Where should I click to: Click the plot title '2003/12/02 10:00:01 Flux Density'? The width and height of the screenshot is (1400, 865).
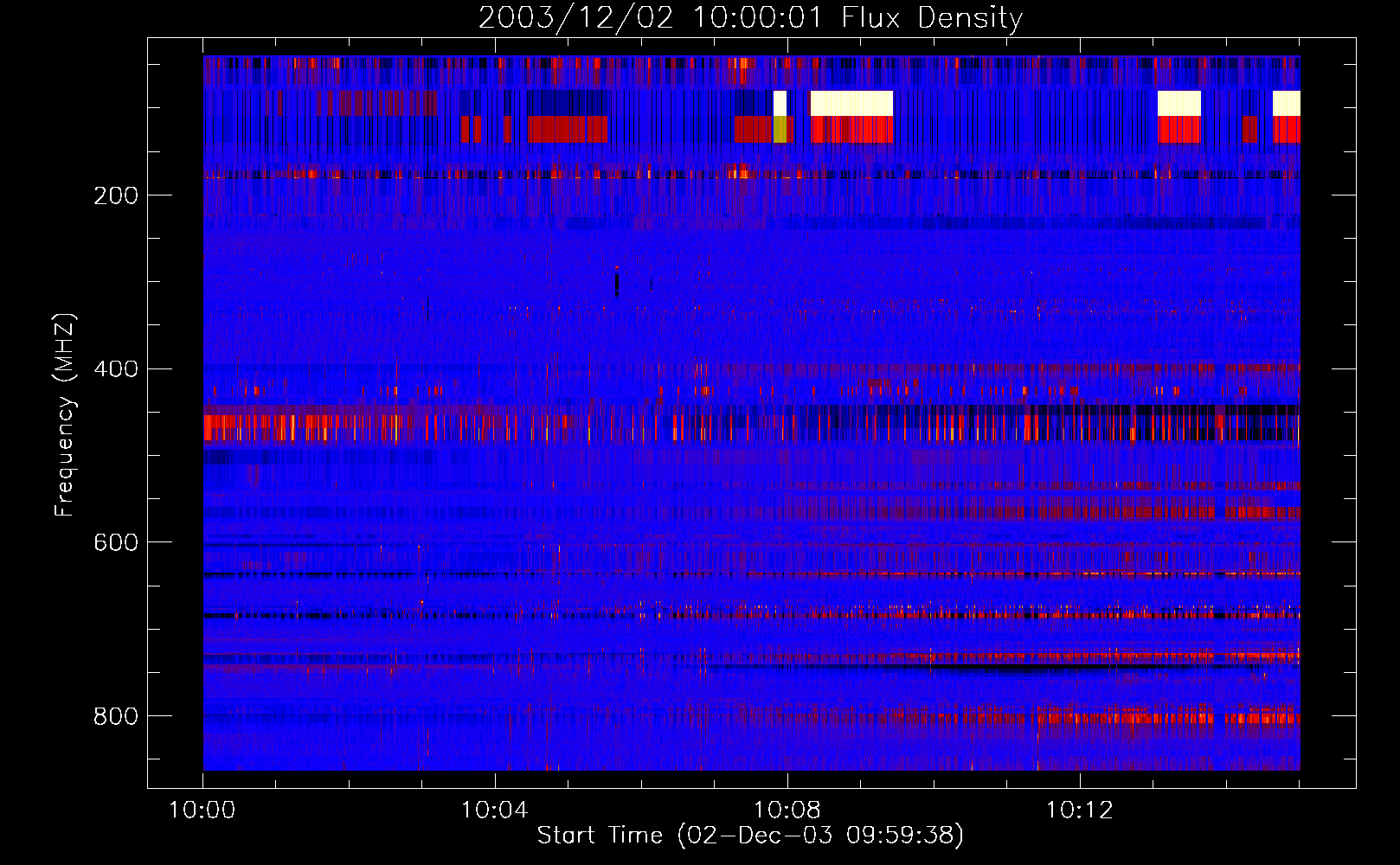(750, 17)
